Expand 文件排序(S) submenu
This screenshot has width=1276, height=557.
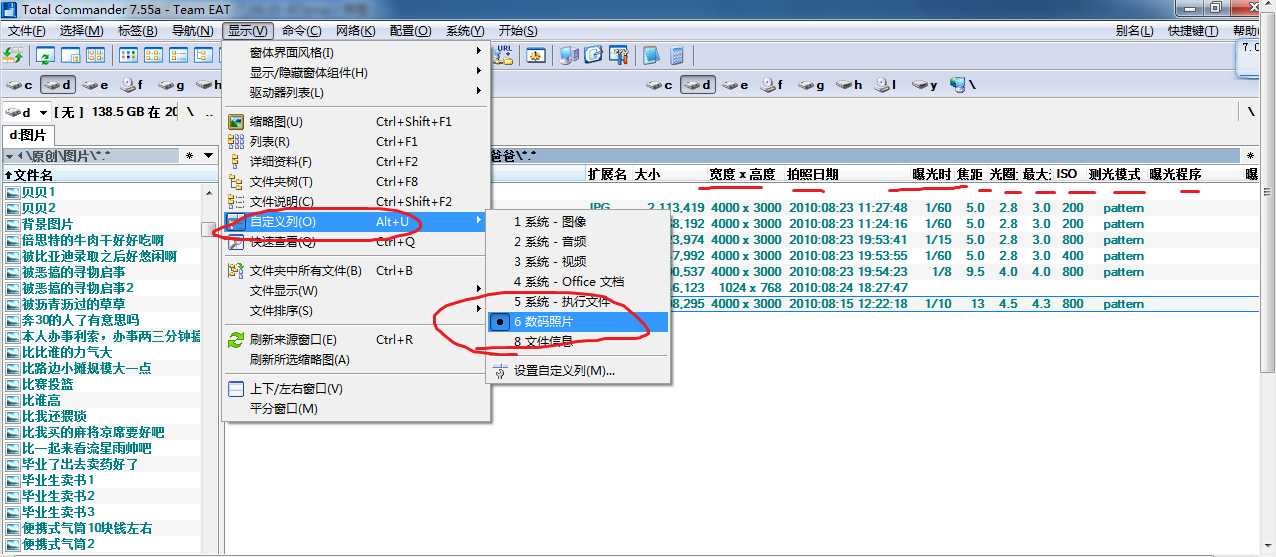pos(355,310)
